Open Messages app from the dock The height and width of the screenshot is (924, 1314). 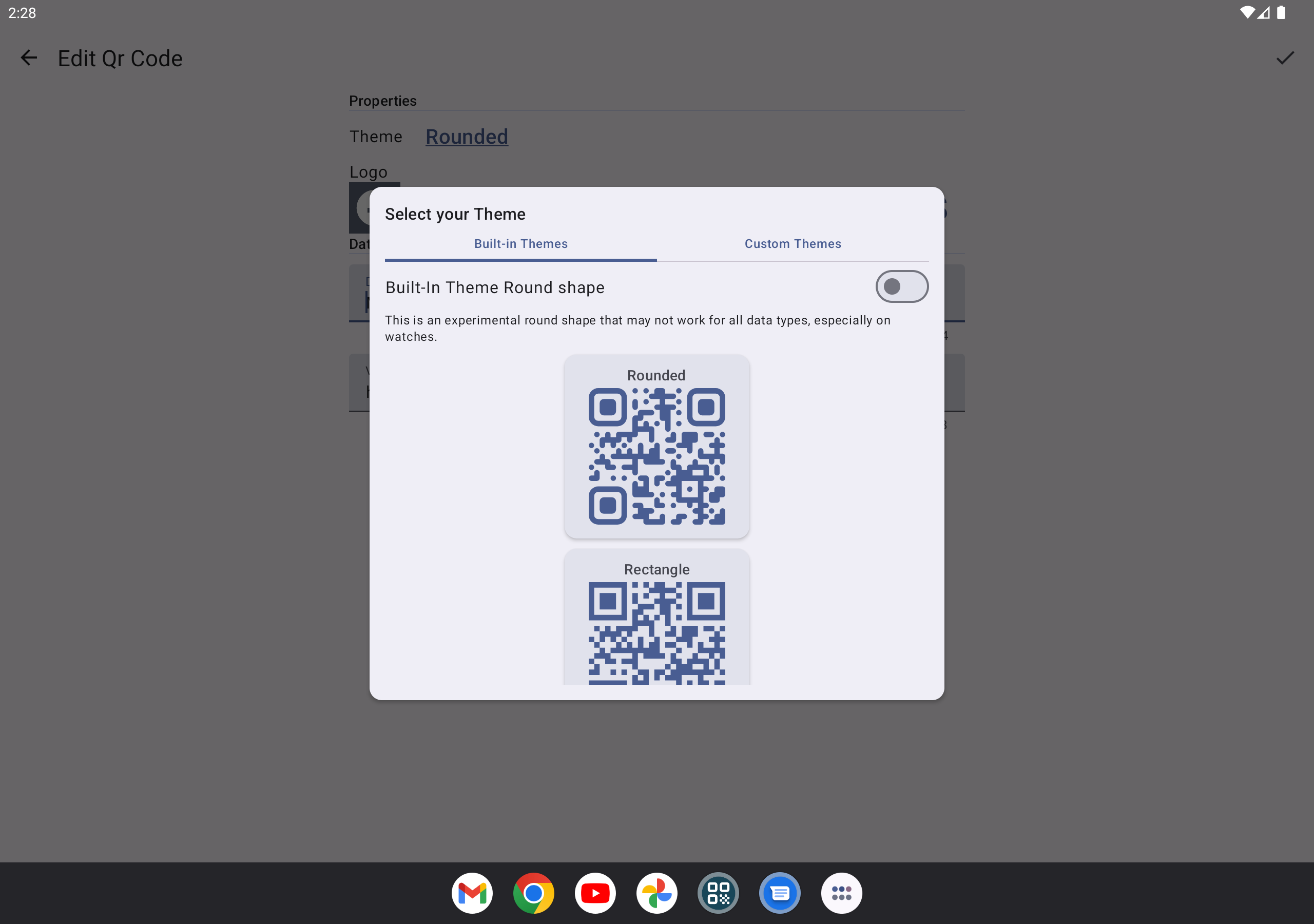[780, 893]
